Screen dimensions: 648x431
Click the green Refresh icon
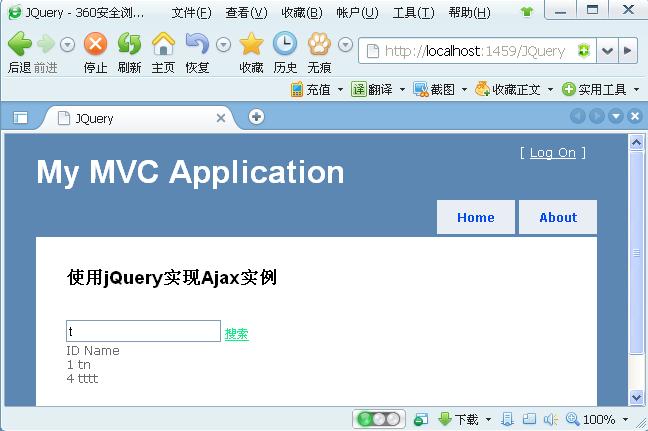[x=129, y=44]
